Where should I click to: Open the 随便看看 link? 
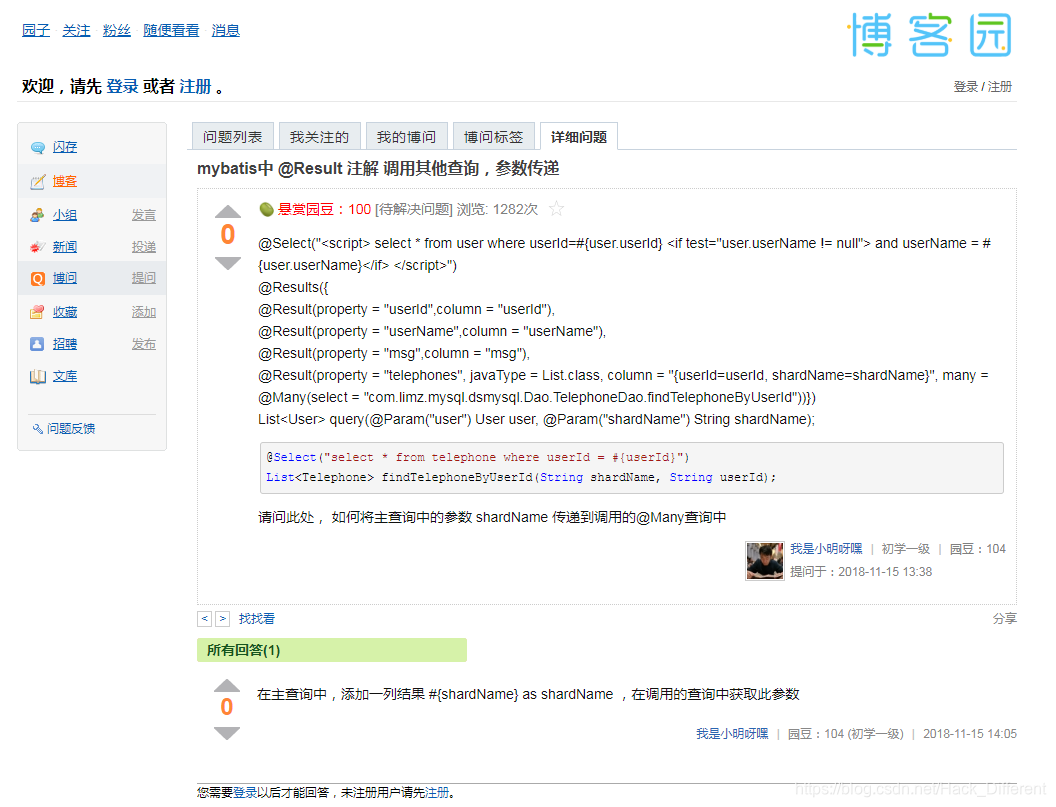pyautogui.click(x=171, y=30)
